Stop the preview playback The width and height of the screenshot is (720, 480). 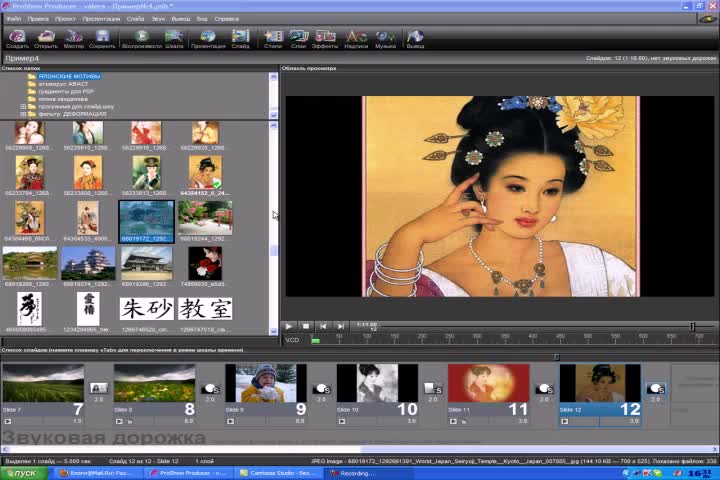(x=306, y=326)
